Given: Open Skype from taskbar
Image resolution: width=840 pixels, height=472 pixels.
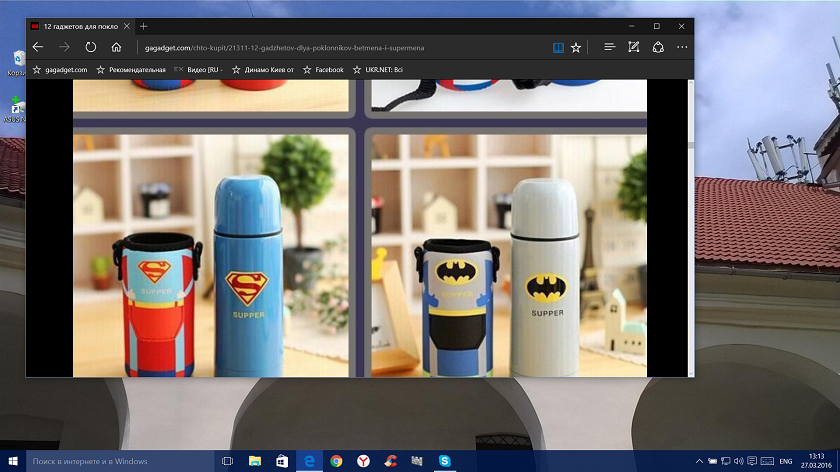Looking at the screenshot, I should [x=445, y=461].
